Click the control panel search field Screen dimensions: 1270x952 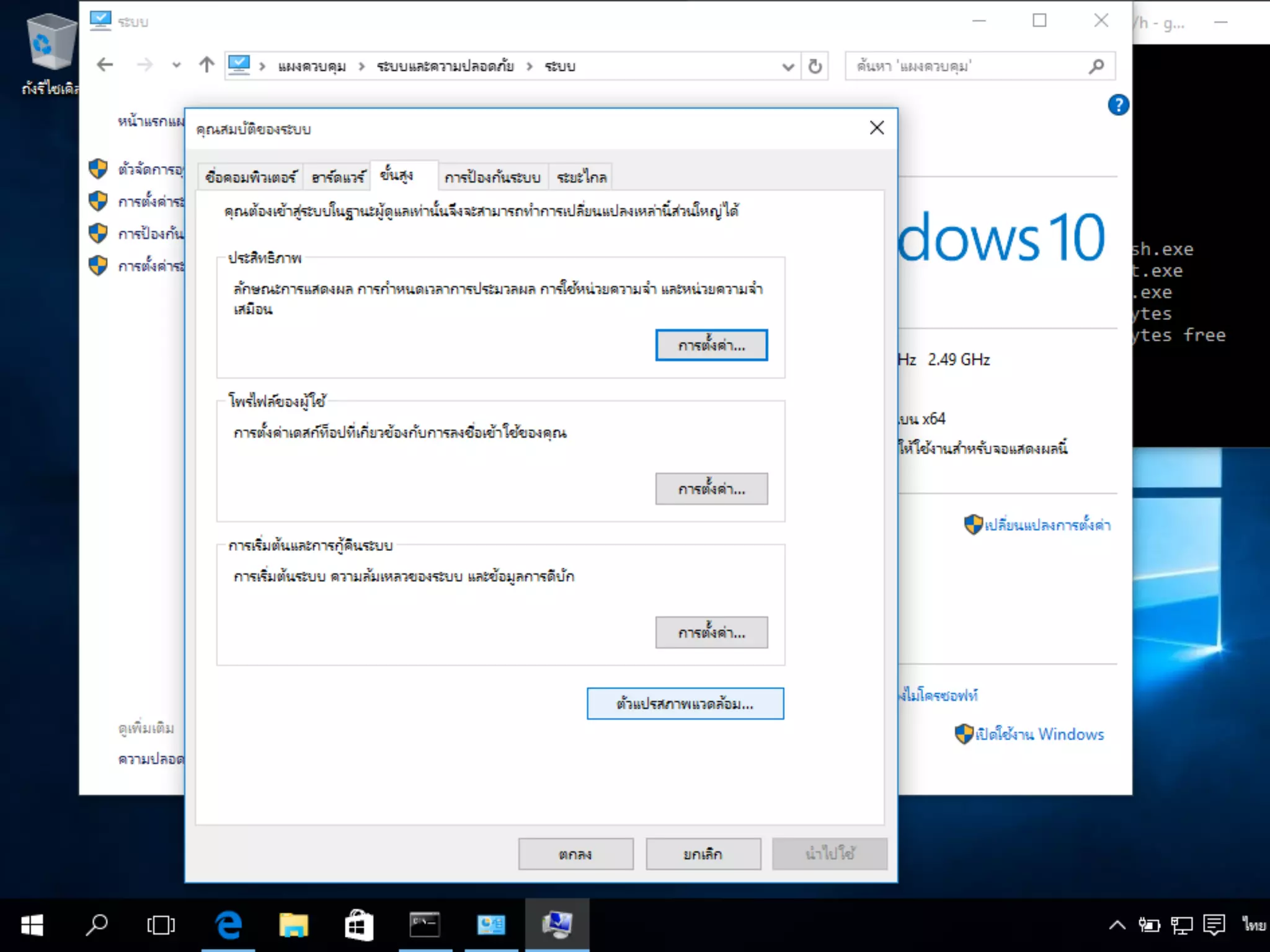click(x=967, y=66)
